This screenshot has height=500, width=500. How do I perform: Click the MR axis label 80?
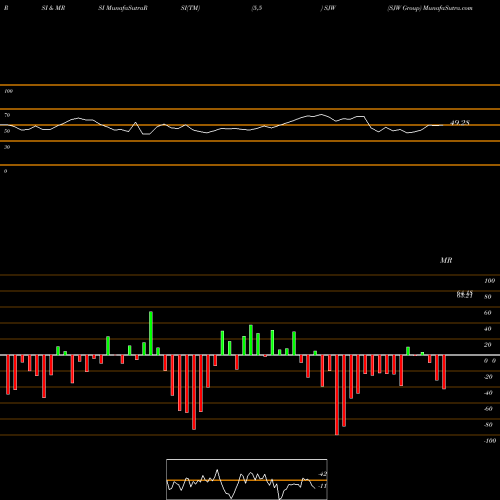[x=488, y=297]
